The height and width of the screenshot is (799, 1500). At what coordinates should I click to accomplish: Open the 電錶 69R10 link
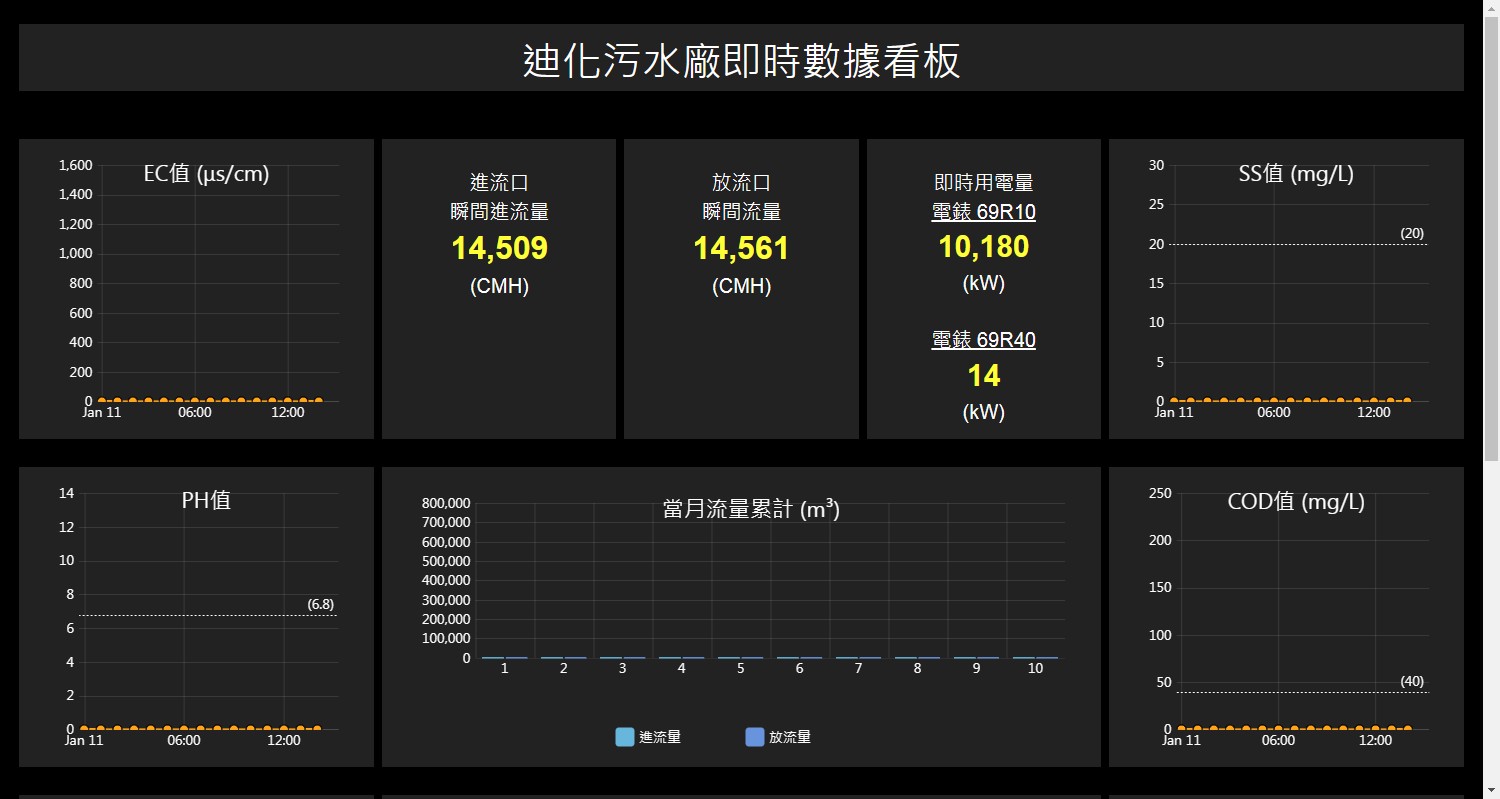pyautogui.click(x=983, y=212)
